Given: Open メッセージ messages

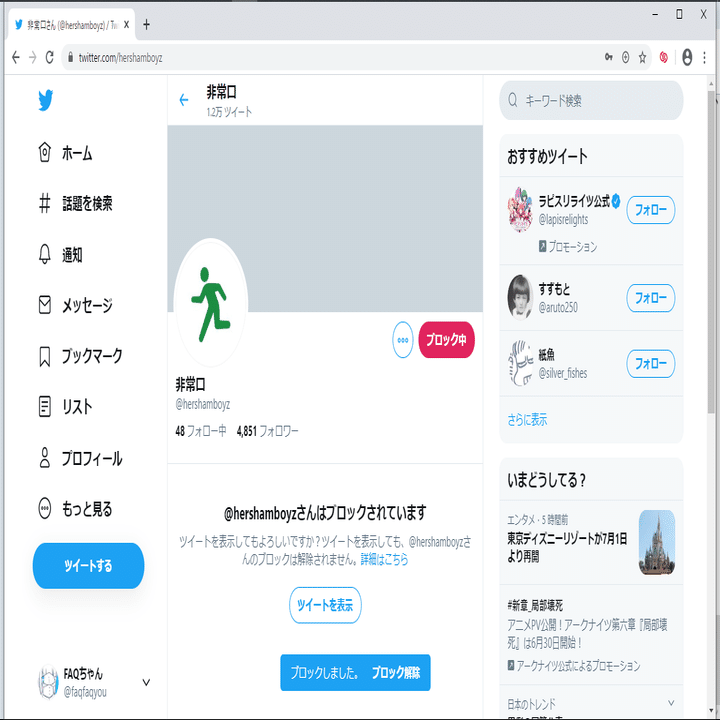Looking at the screenshot, I should point(76,305).
